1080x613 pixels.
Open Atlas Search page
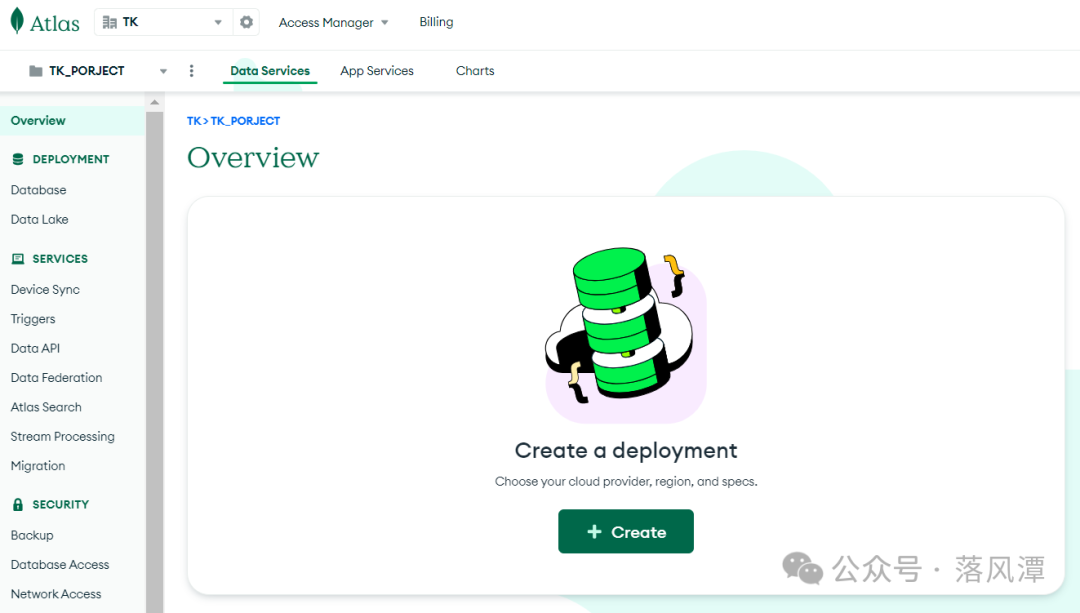click(46, 408)
